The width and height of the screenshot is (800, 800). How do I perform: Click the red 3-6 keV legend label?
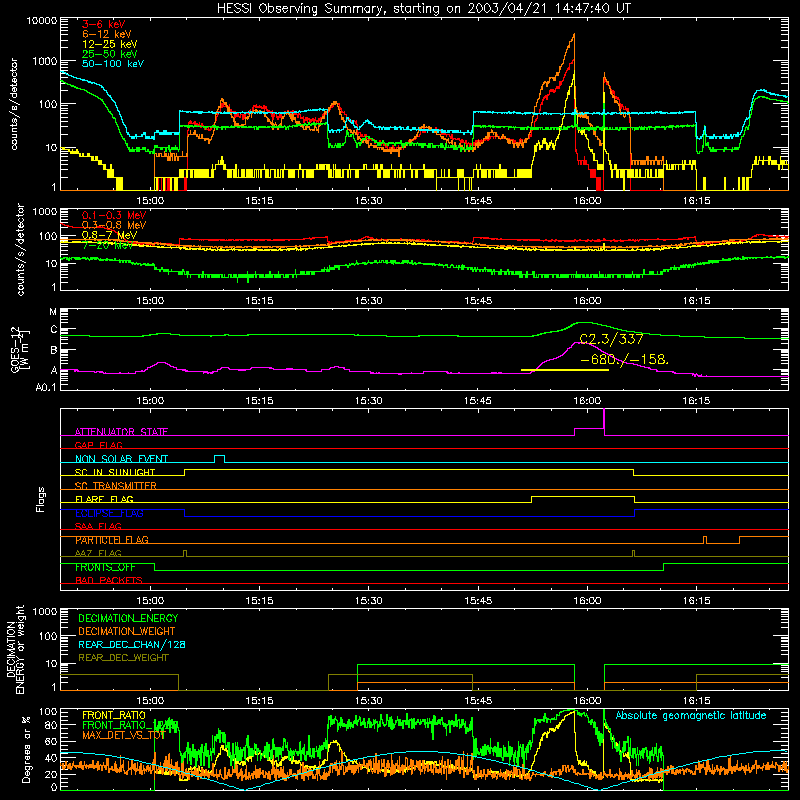click(103, 24)
